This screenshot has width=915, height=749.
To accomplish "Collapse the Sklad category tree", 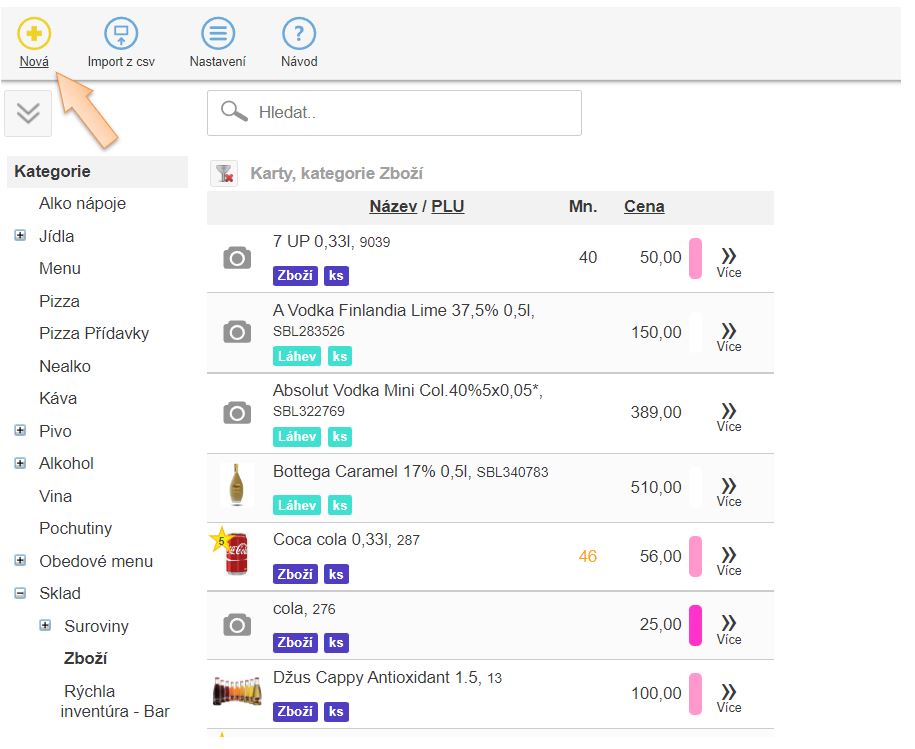I will 20,593.
